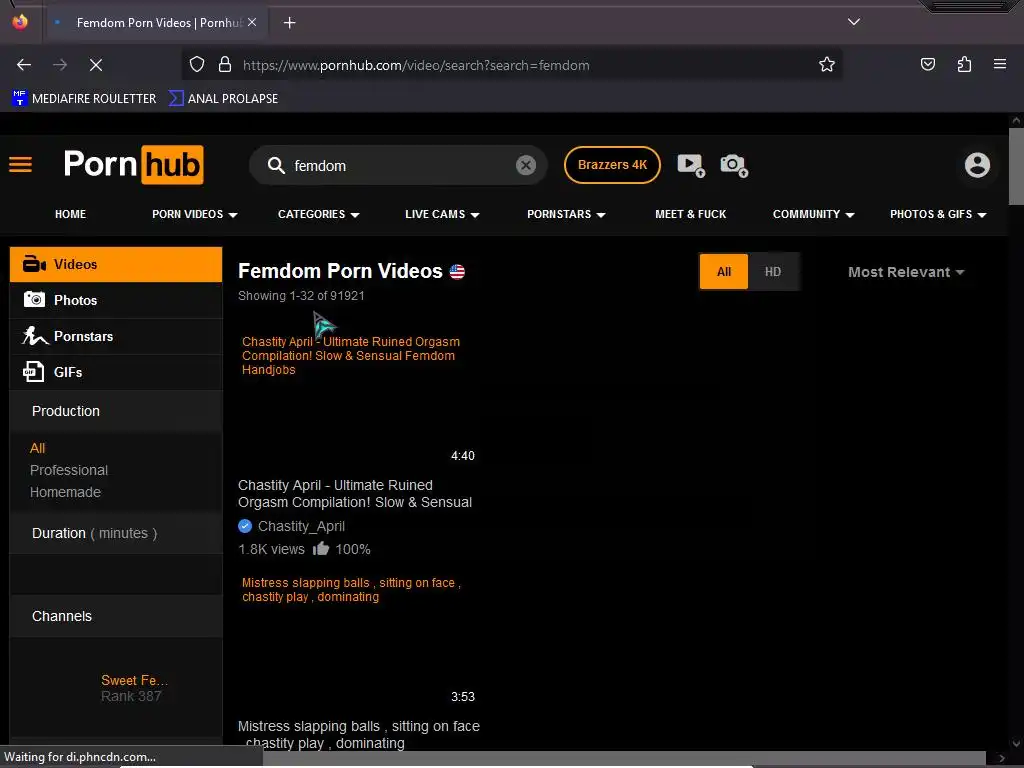Switch to the Pornstars sidebar tab
This screenshot has height=768, width=1024.
click(116, 336)
